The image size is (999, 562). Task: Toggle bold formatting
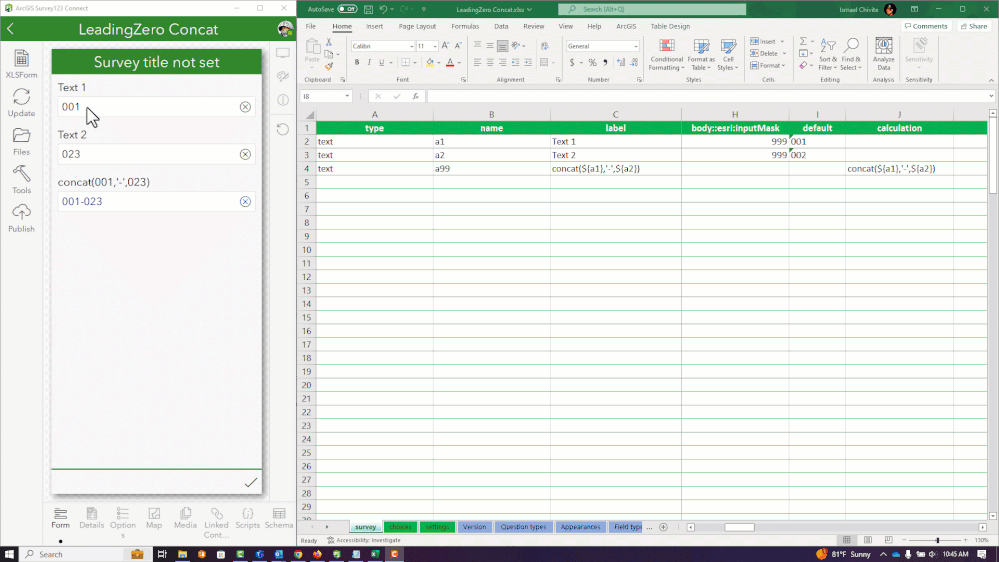coord(357,62)
